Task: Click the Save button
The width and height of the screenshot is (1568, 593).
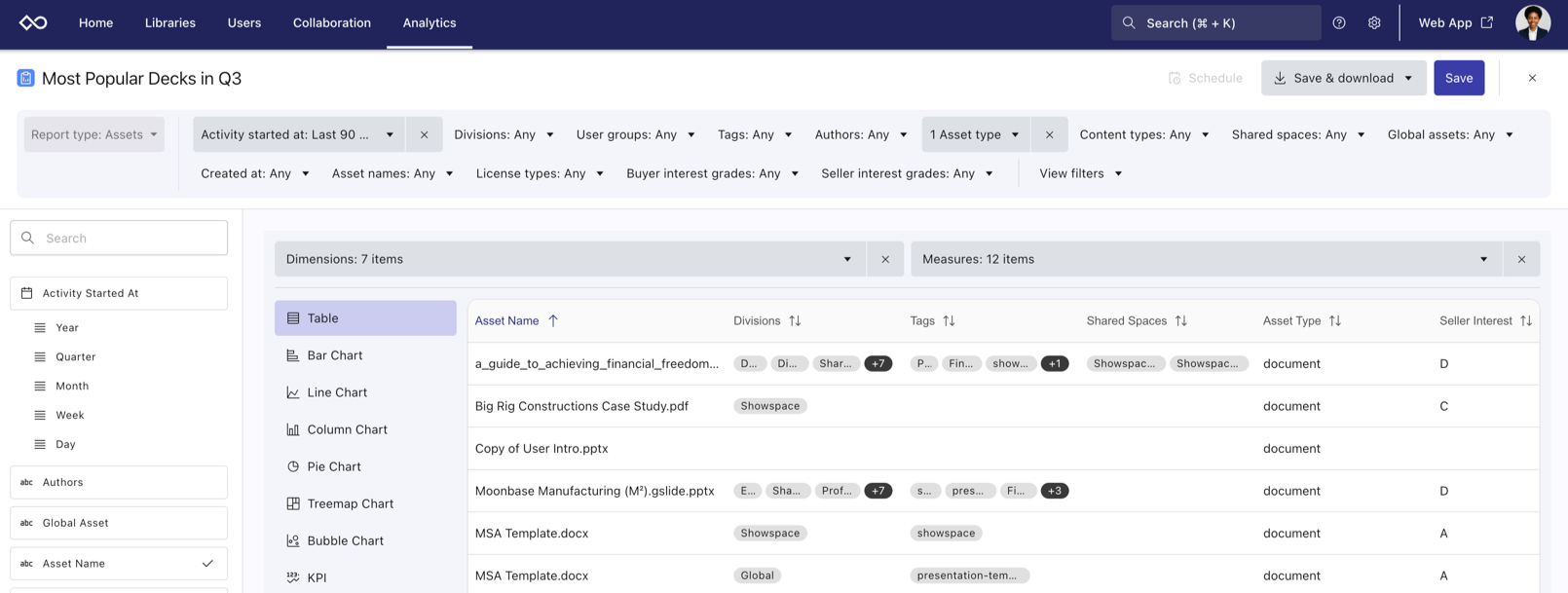Action: [x=1458, y=78]
